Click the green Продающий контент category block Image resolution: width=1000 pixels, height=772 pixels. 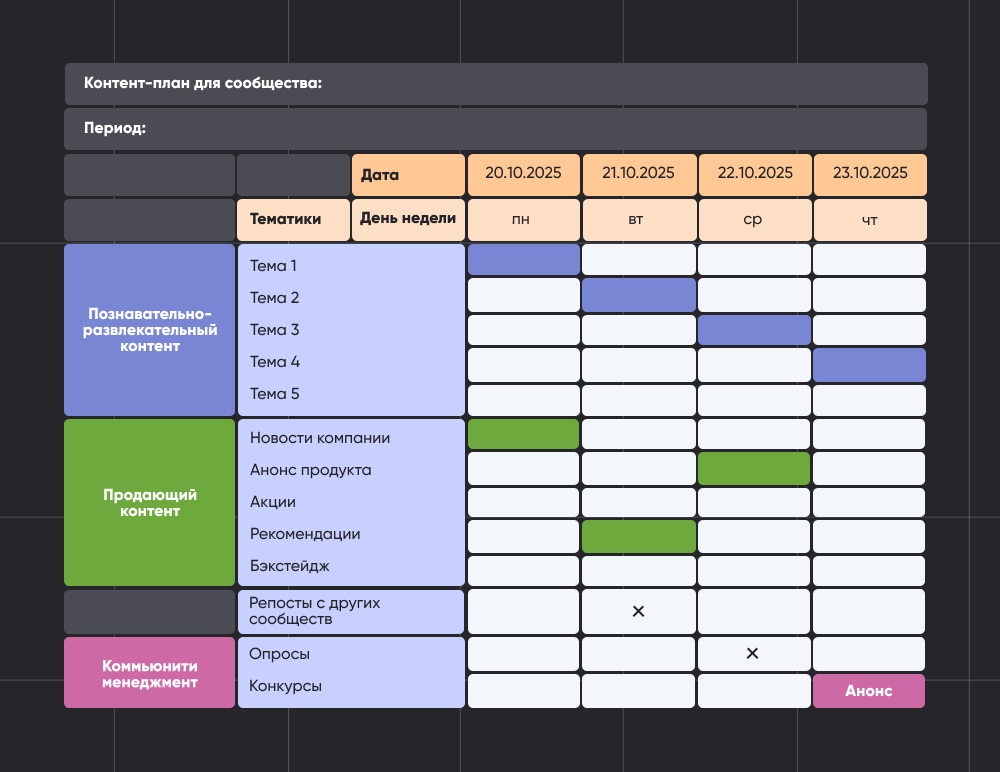[149, 502]
